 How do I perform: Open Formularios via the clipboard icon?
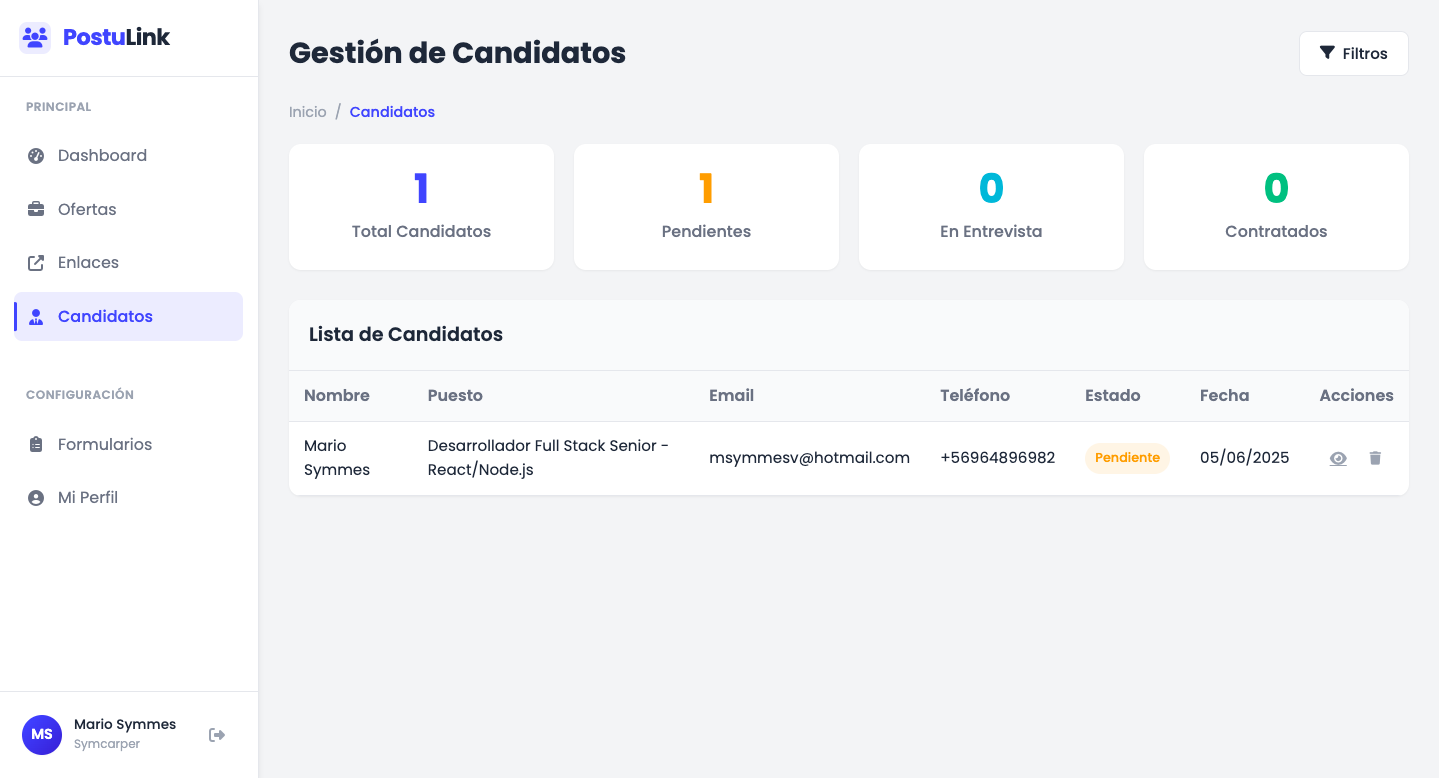[36, 444]
